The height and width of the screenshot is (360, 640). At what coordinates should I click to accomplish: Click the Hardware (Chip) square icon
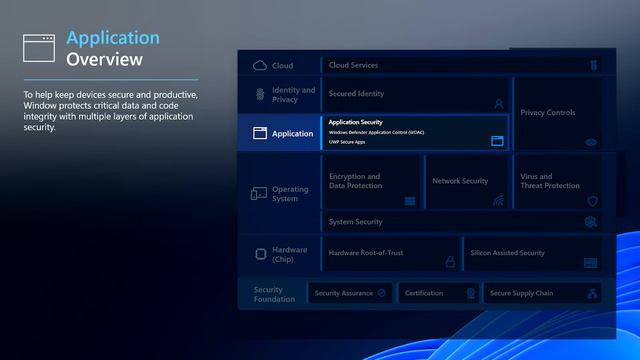[261, 254]
